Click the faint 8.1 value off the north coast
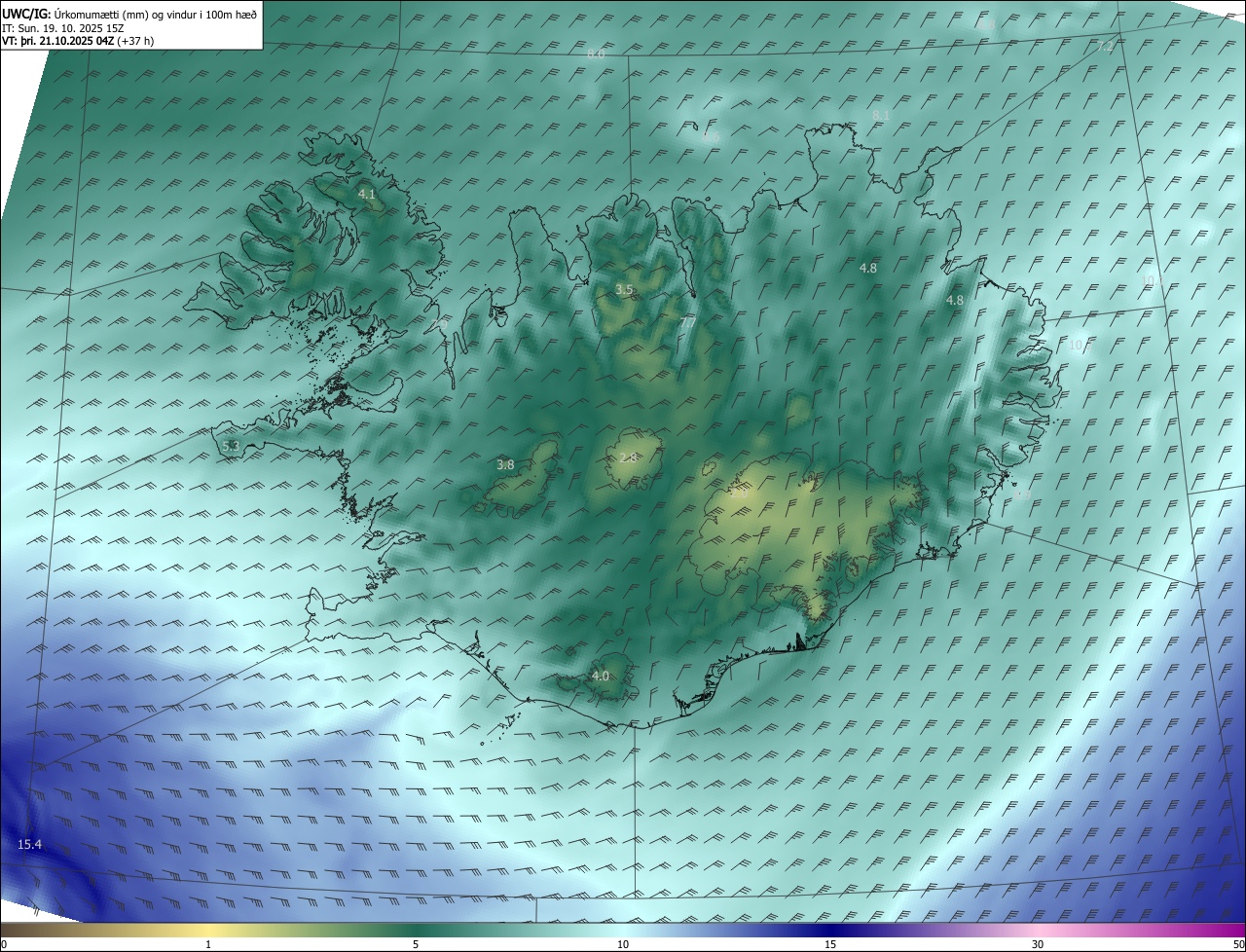The width and height of the screenshot is (1246, 952). pyautogui.click(x=881, y=115)
